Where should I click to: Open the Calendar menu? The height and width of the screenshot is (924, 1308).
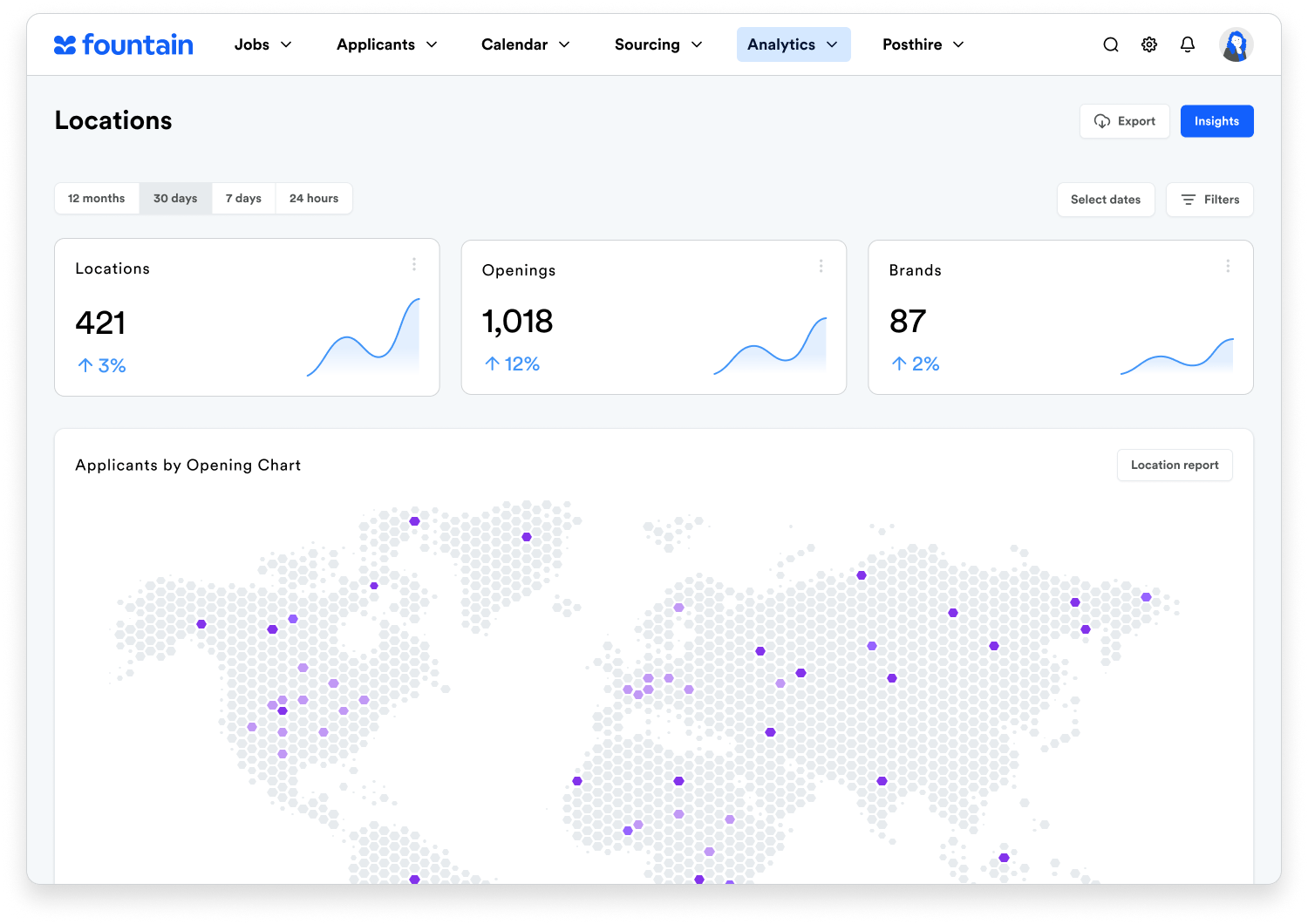click(x=525, y=44)
